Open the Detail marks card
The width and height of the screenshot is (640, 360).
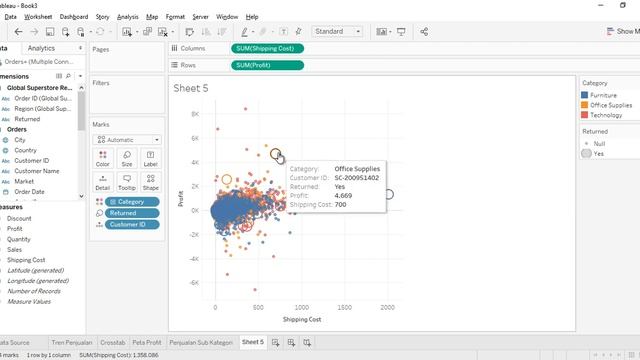tap(103, 182)
